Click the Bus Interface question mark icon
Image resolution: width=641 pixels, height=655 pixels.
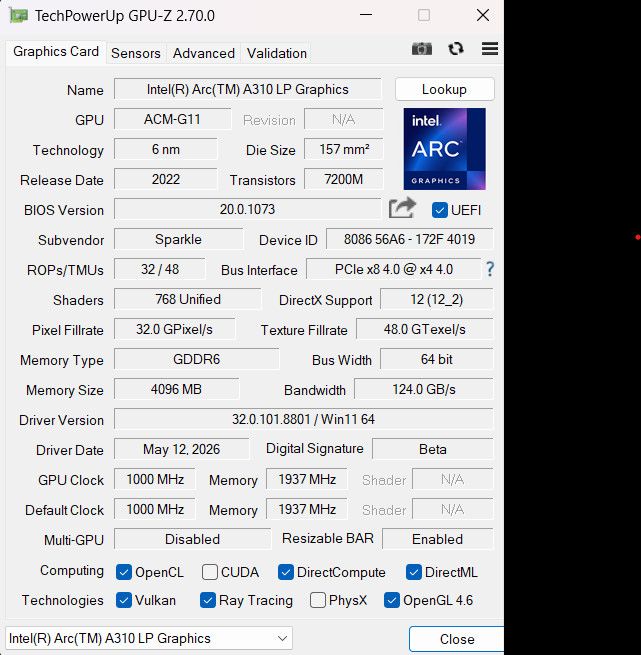(490, 269)
